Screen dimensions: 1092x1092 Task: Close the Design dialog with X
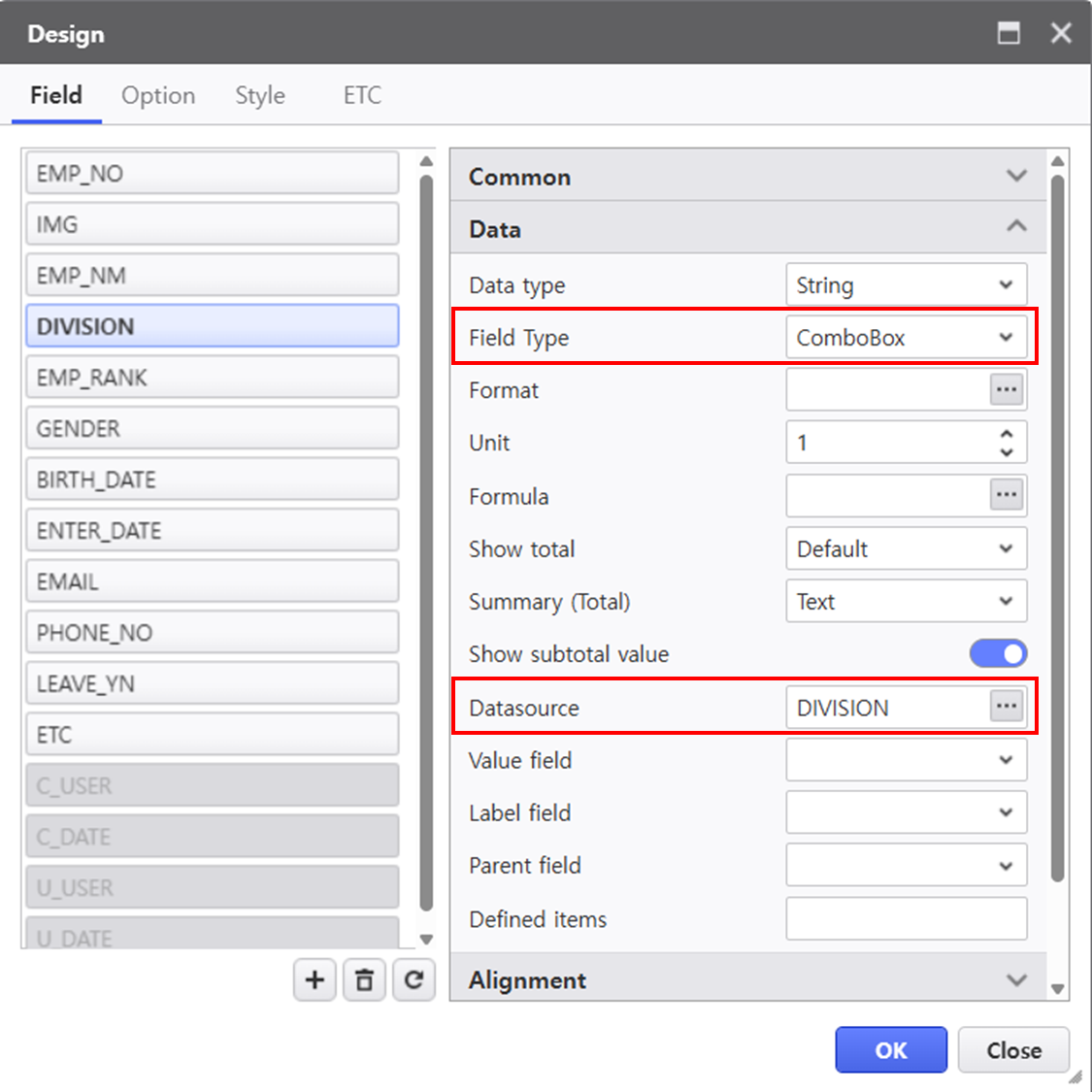click(x=1061, y=33)
